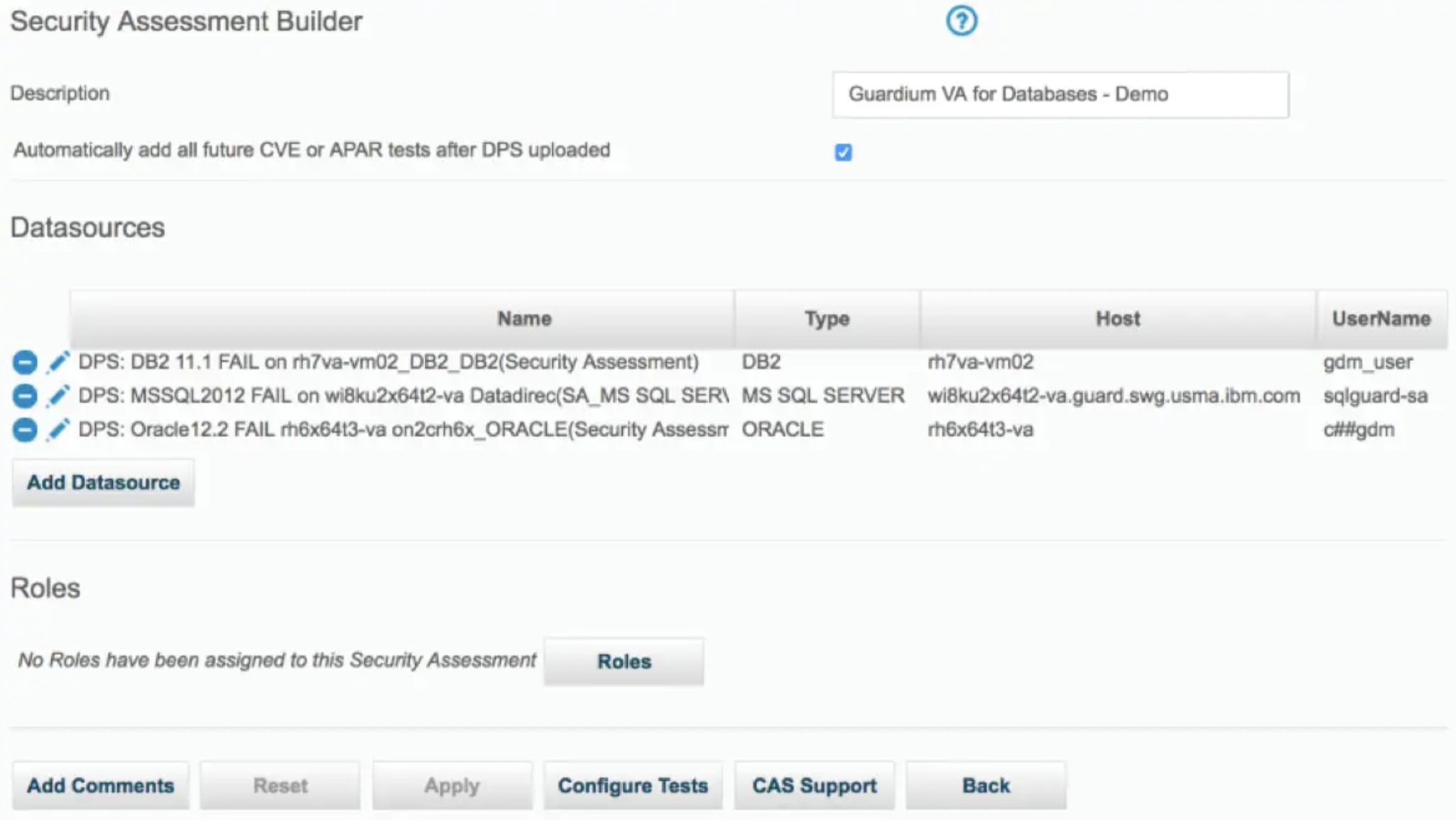Click the Add Datasource button

(x=104, y=483)
